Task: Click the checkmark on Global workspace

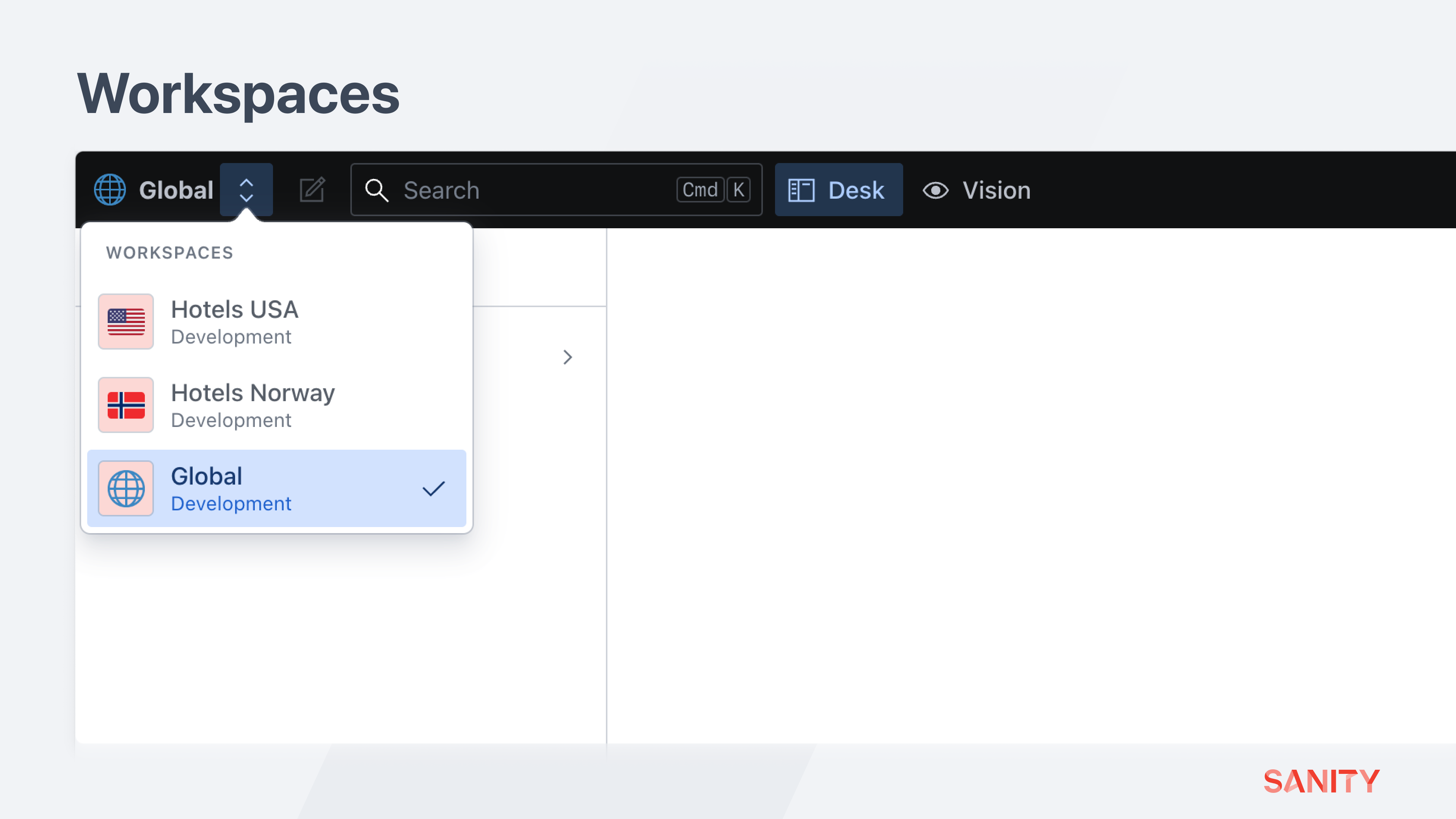Action: coord(433,489)
